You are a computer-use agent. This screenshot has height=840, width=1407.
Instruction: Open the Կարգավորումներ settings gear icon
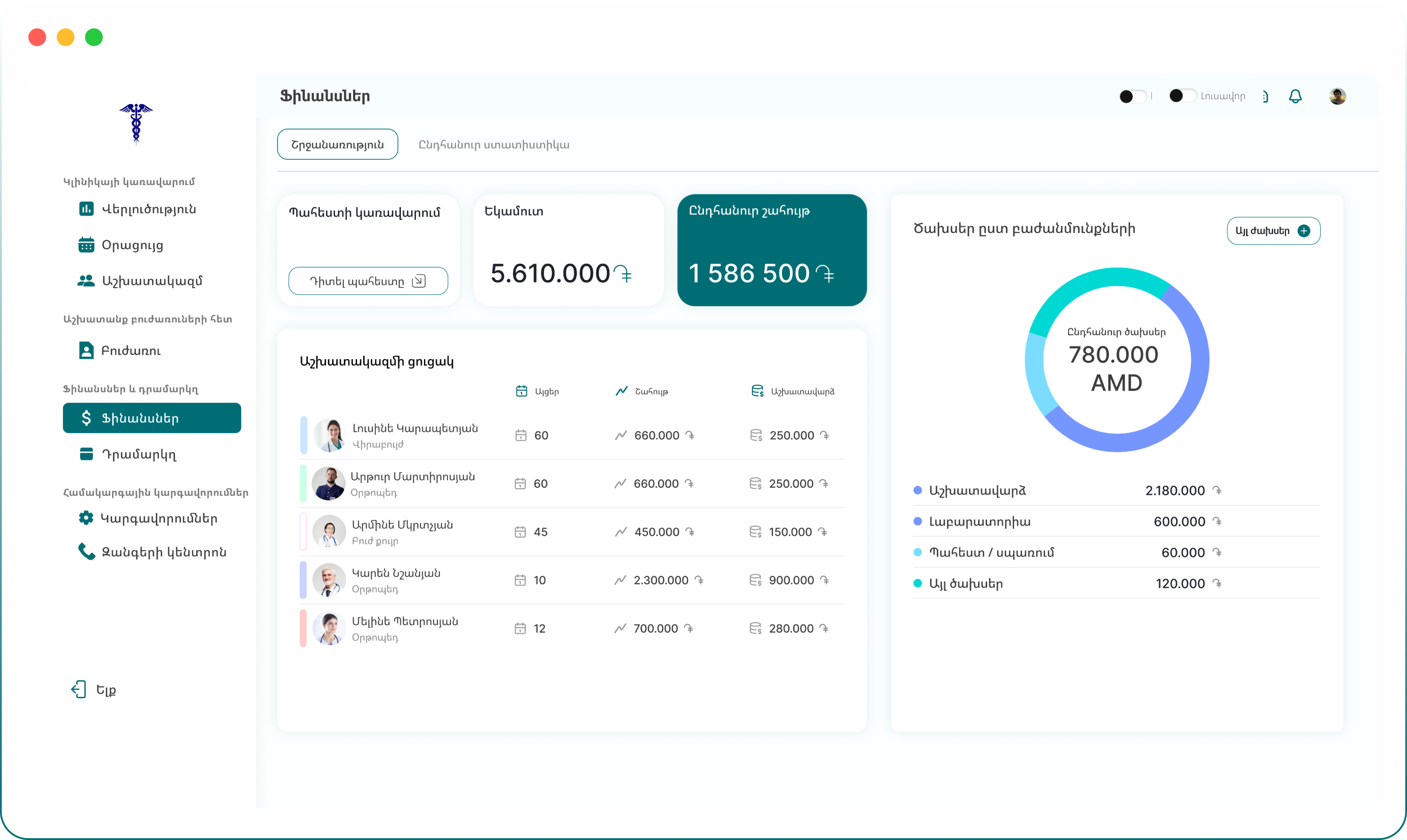(86, 518)
